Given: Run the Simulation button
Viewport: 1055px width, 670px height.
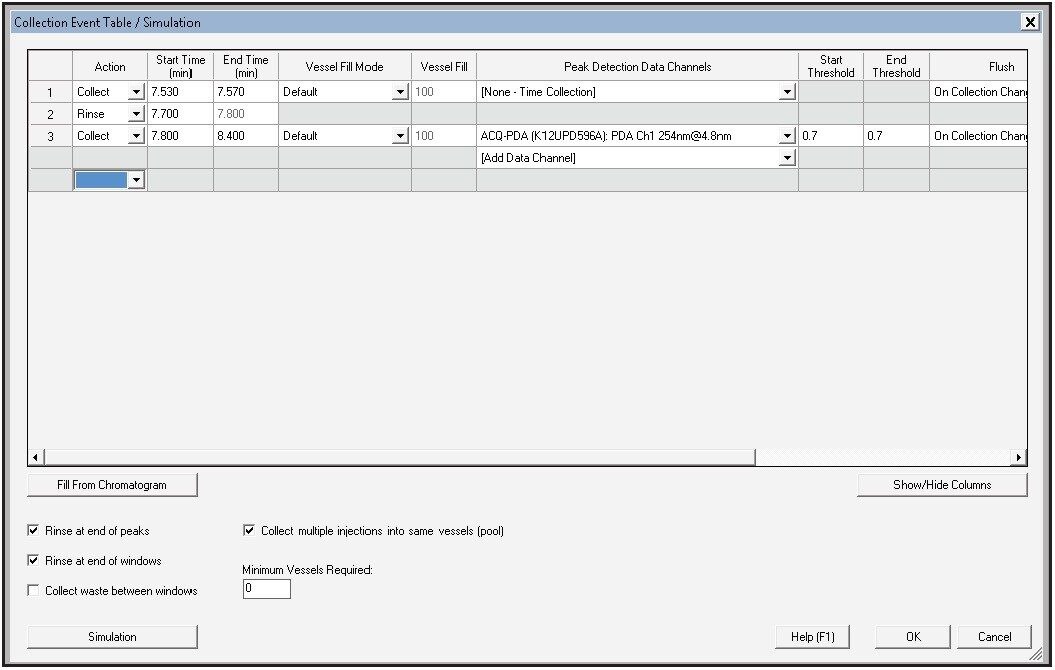Looking at the screenshot, I should [112, 637].
